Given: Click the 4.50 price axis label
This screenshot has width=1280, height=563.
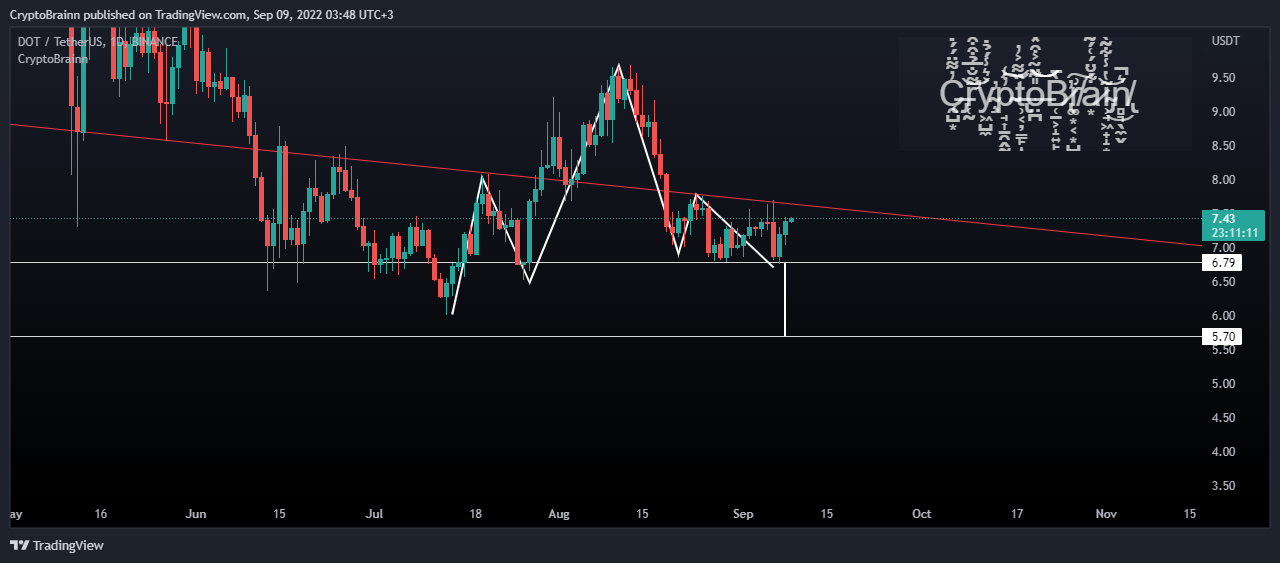Looking at the screenshot, I should point(1222,418).
